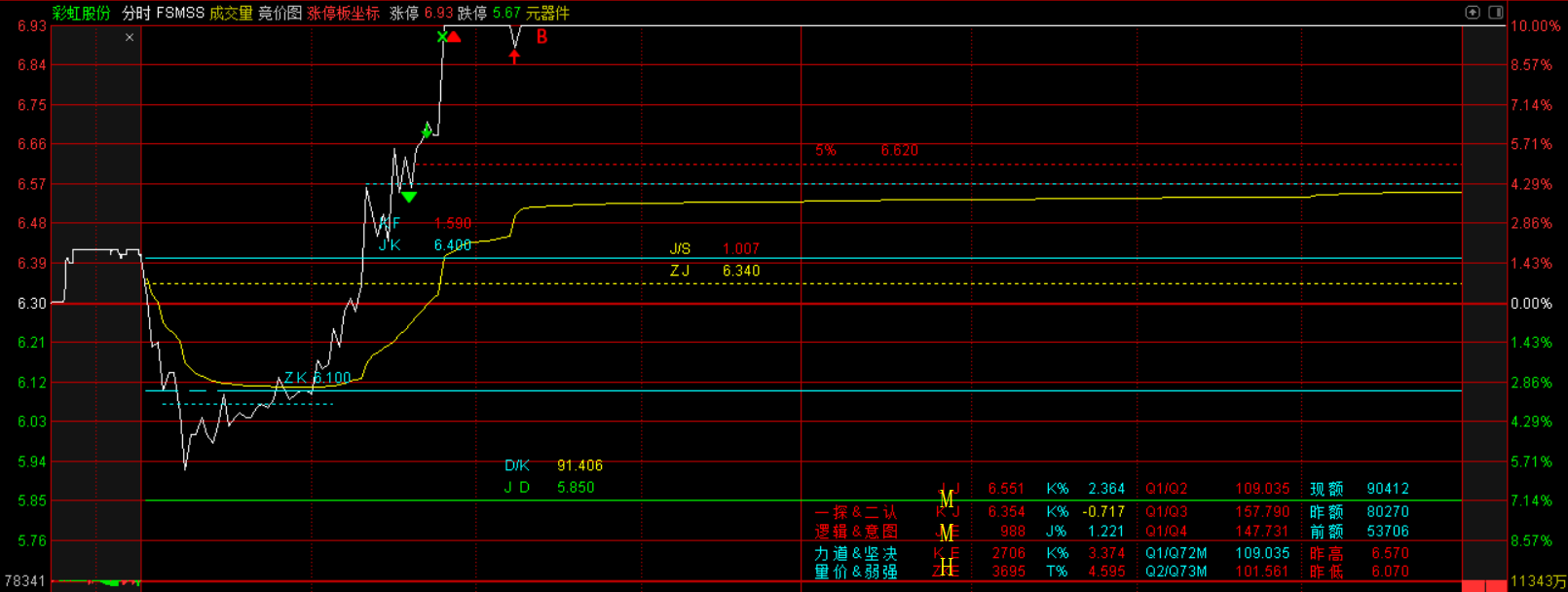Click the 11343万 volume value at bottom right
Viewport: 1568px width, 592px height.
click(1539, 581)
